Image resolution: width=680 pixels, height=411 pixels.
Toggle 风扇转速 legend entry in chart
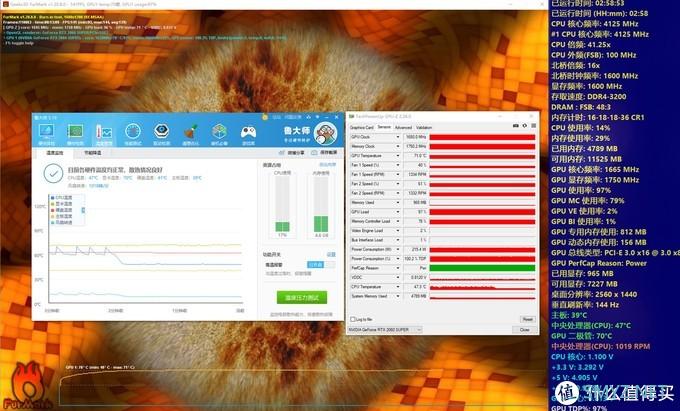pos(62,222)
